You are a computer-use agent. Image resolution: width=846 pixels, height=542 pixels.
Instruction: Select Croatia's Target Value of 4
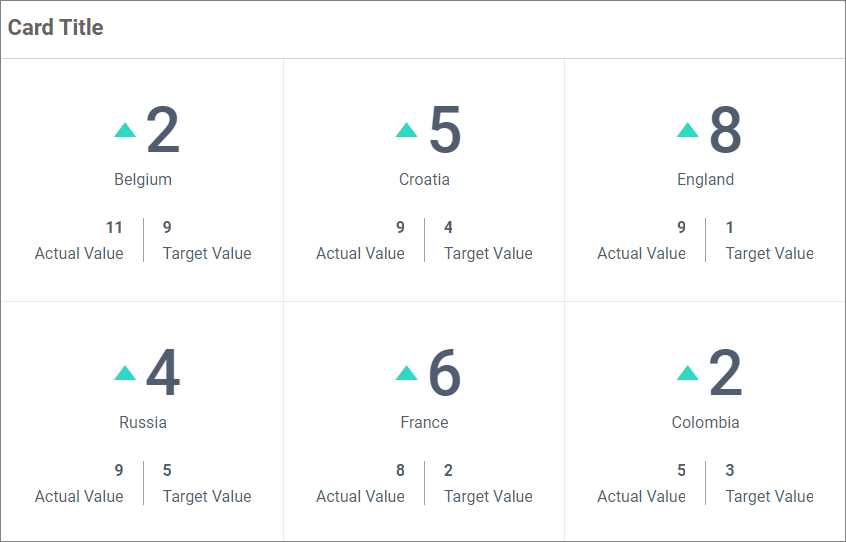449,228
